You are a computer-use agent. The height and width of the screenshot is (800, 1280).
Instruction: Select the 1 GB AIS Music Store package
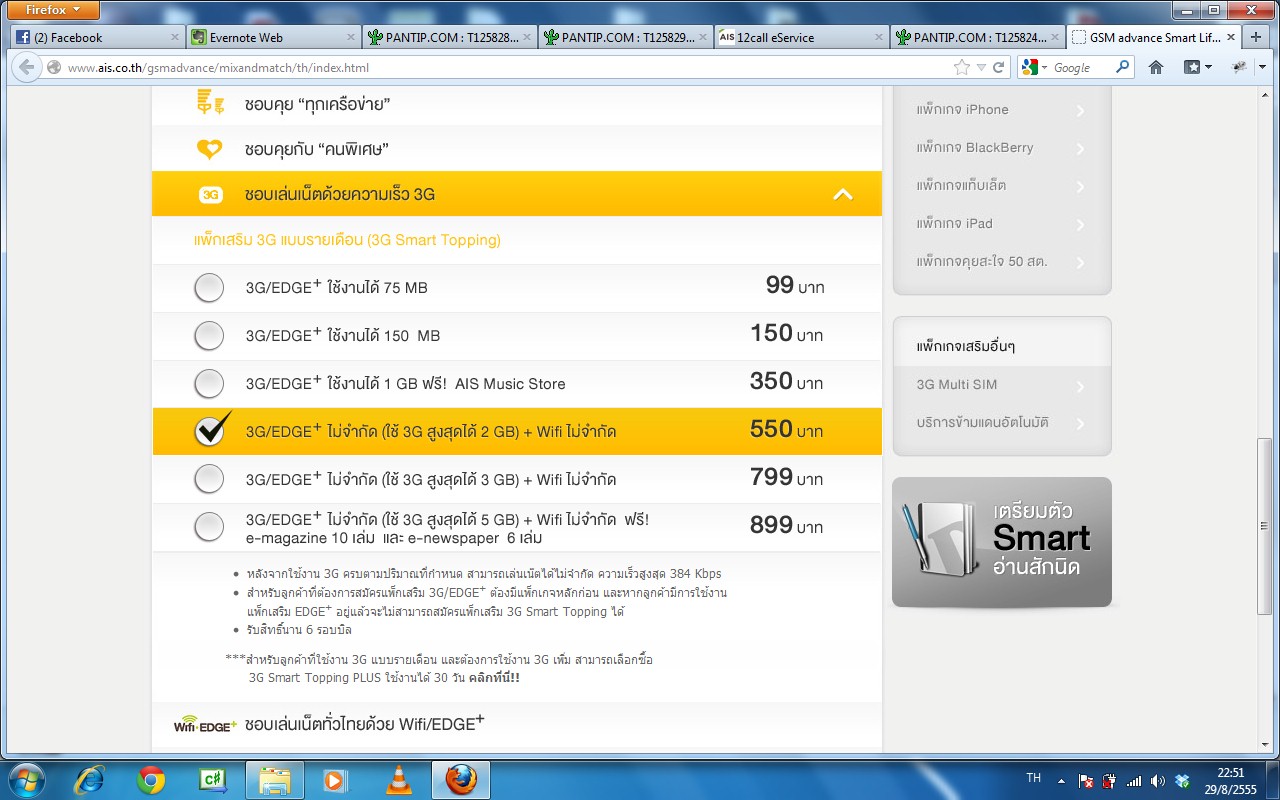pos(209,384)
